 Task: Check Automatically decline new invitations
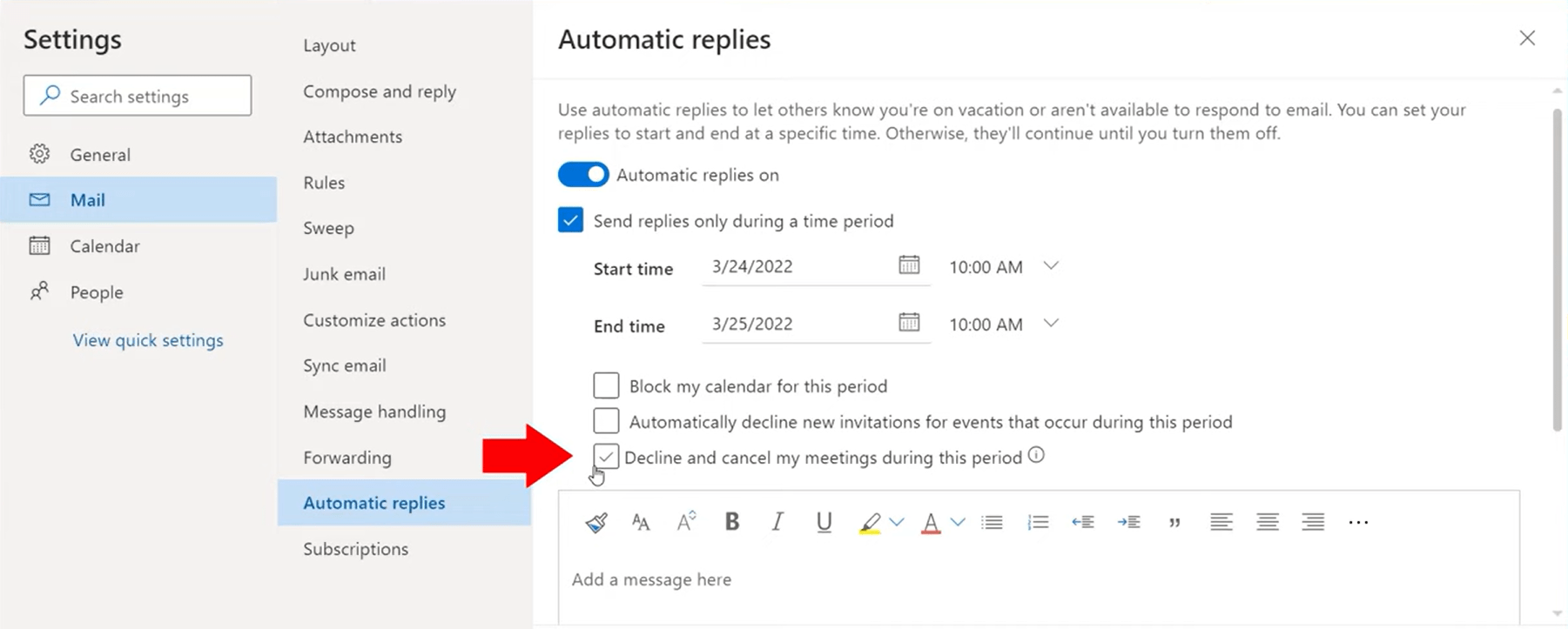[x=606, y=420]
